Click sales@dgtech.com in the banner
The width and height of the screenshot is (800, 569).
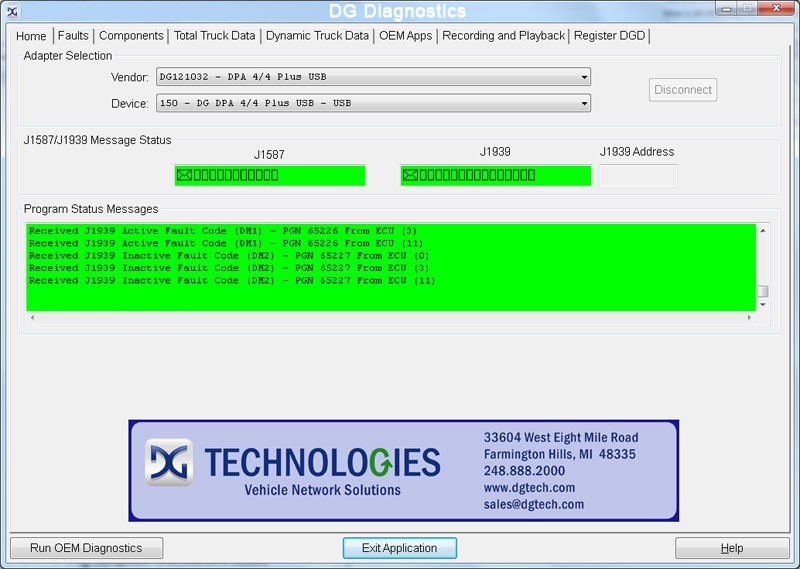(534, 504)
